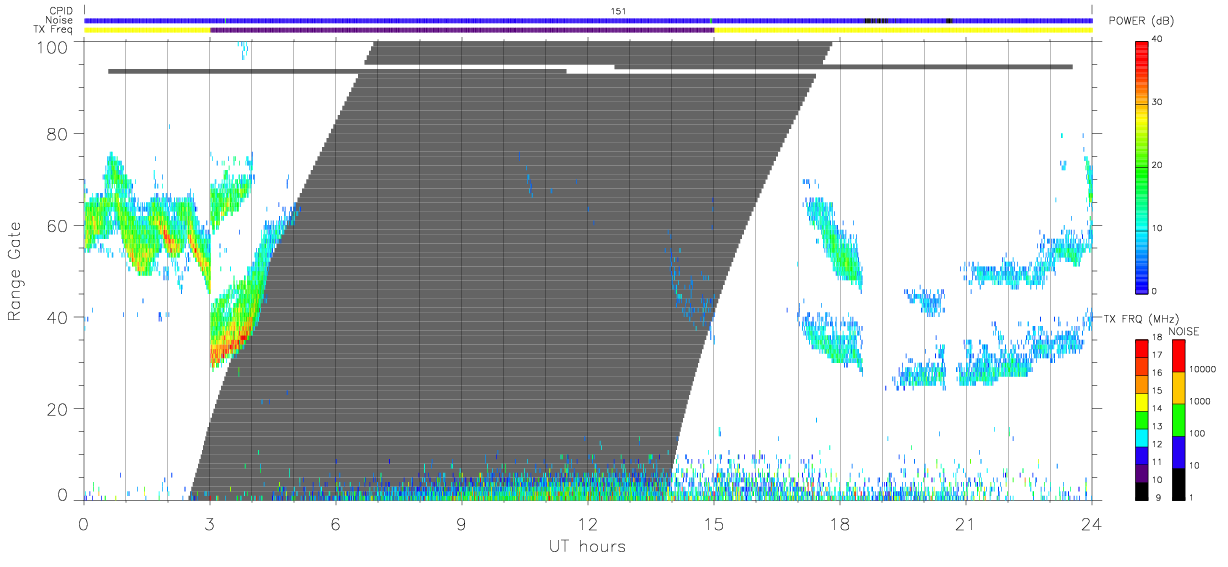Click the blue Noise strip above the plot
The height and width of the screenshot is (567, 1228).
coord(587,20)
